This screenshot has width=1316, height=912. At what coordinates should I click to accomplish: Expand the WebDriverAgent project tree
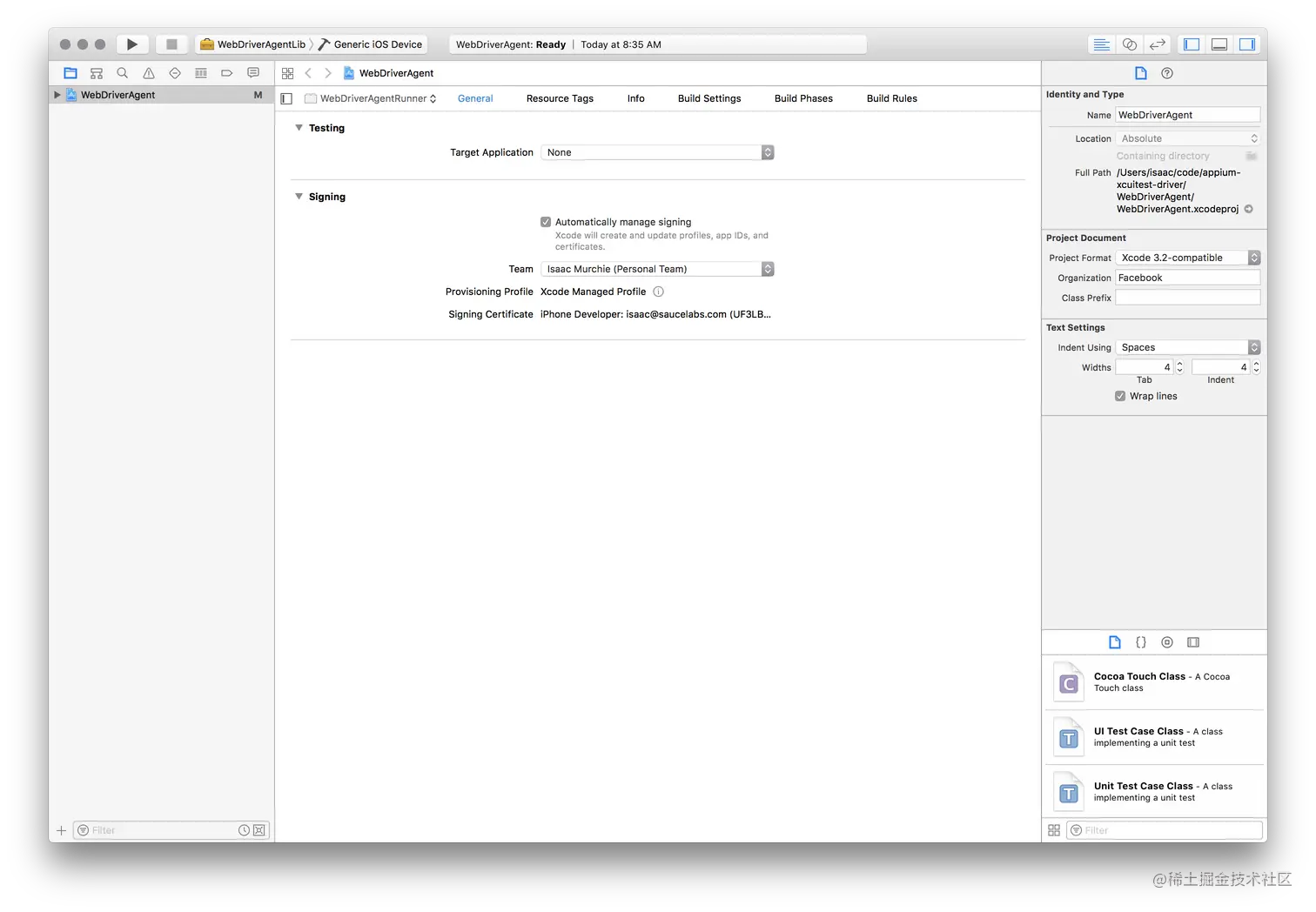tap(57, 95)
